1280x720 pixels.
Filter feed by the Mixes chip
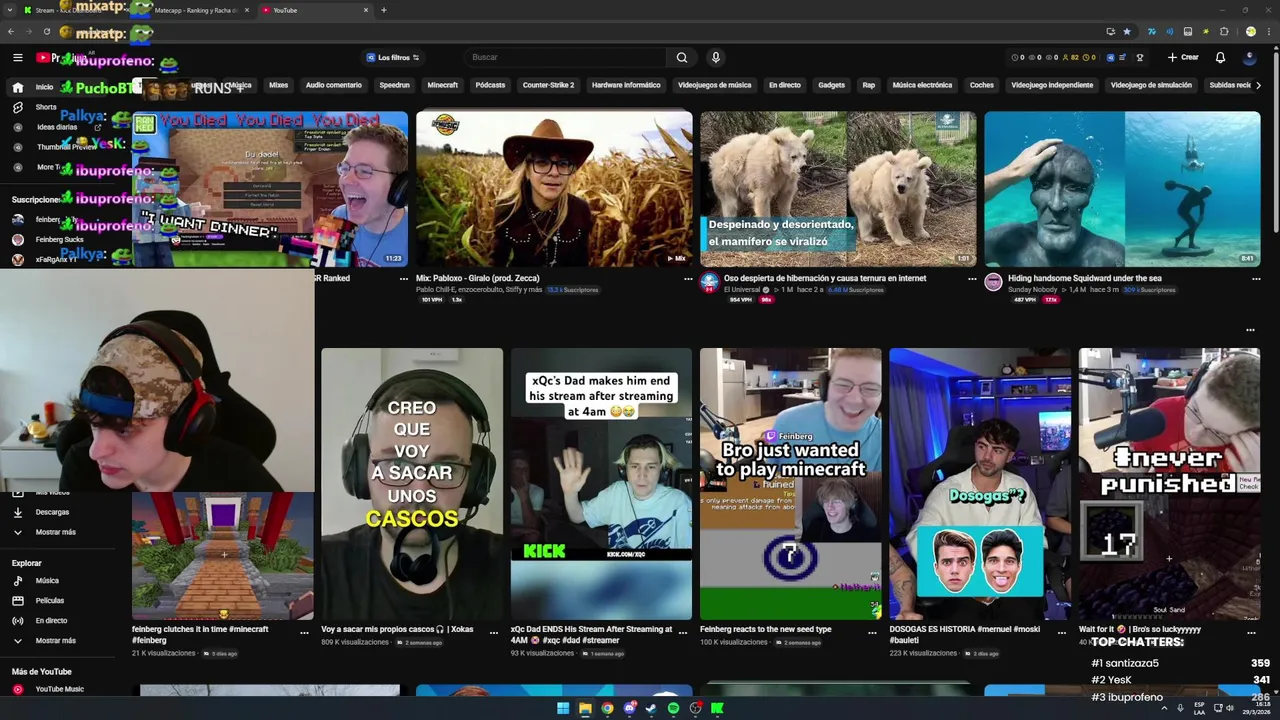click(x=278, y=85)
